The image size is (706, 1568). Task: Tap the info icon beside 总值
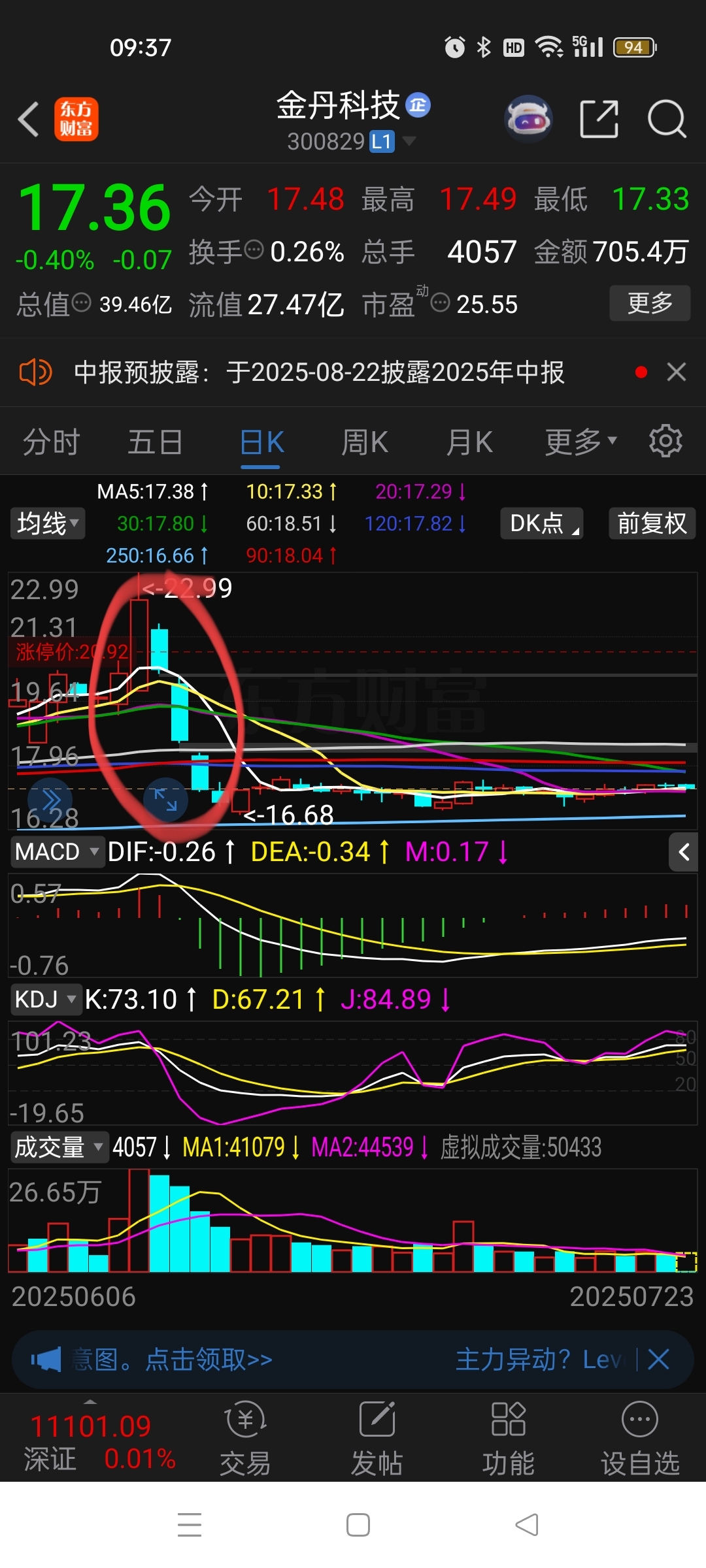tap(81, 302)
